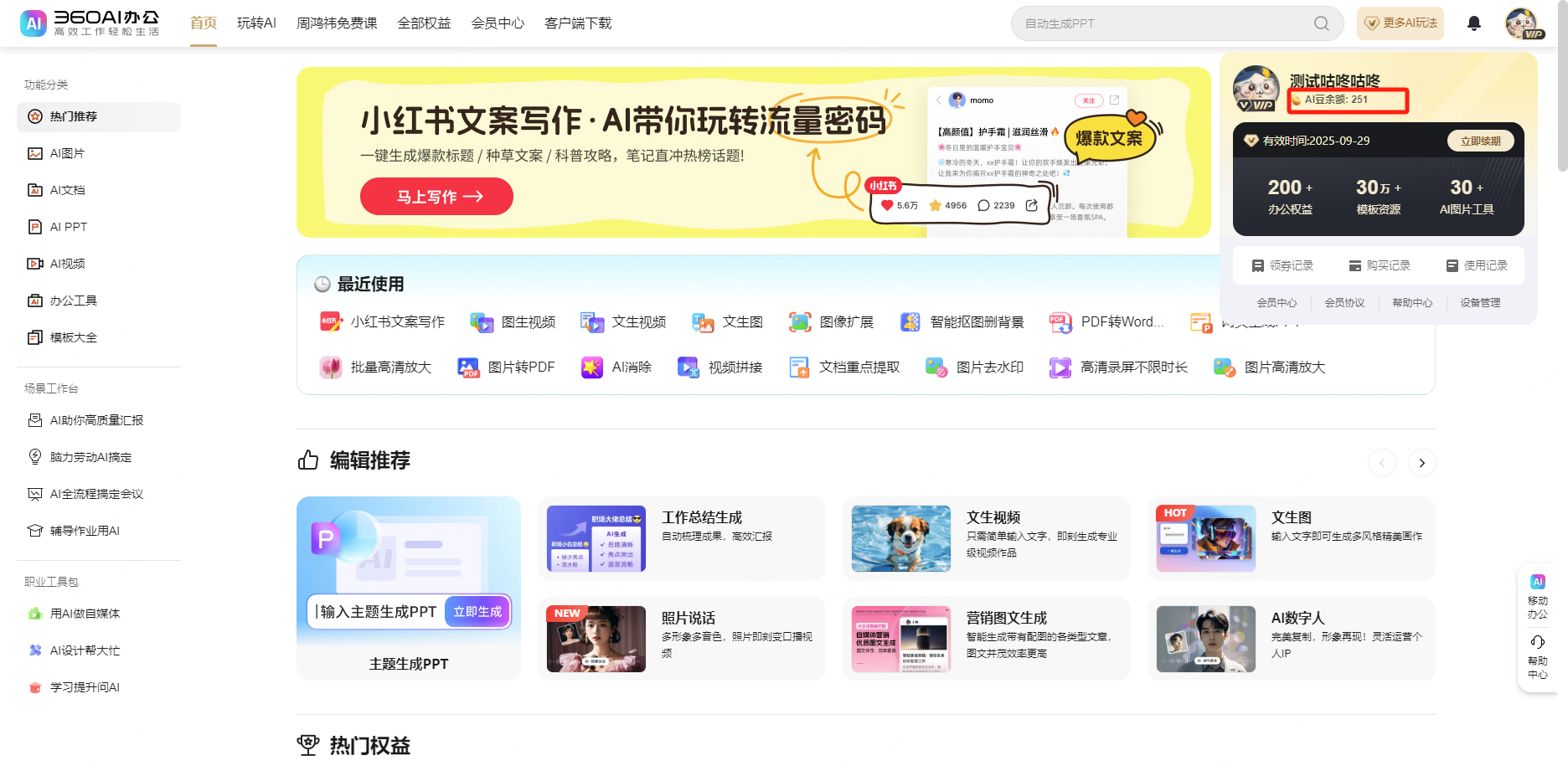Open 会员中心 navigation tab
The image size is (1568, 776).
tap(498, 23)
